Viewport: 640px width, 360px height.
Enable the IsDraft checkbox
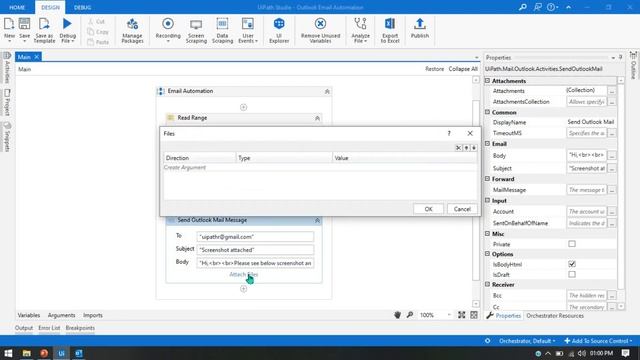tap(572, 274)
